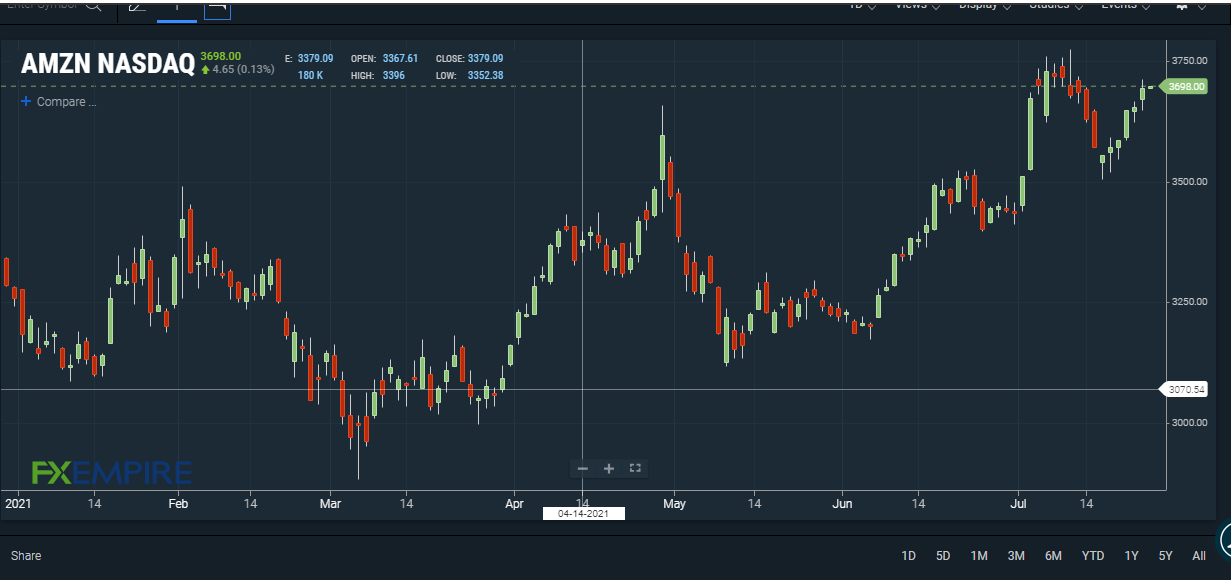Click the green 3698.00 price under the title
The width and height of the screenshot is (1231, 580).
(x=221, y=55)
